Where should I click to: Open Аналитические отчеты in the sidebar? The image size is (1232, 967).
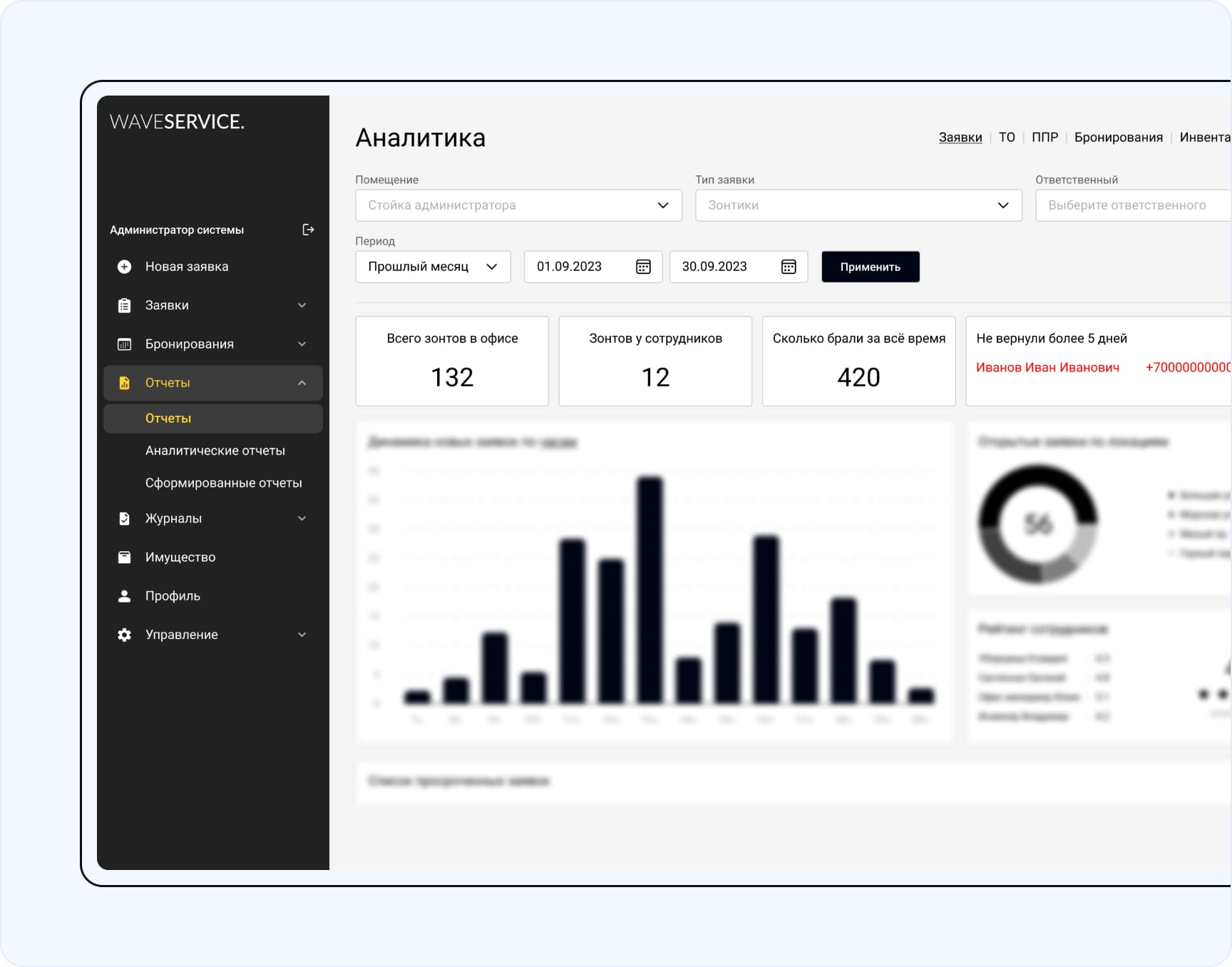tap(215, 451)
